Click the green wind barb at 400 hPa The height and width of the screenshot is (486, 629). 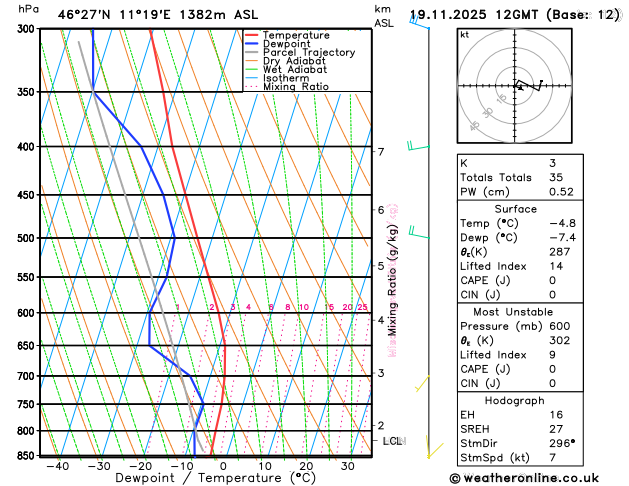click(418, 146)
